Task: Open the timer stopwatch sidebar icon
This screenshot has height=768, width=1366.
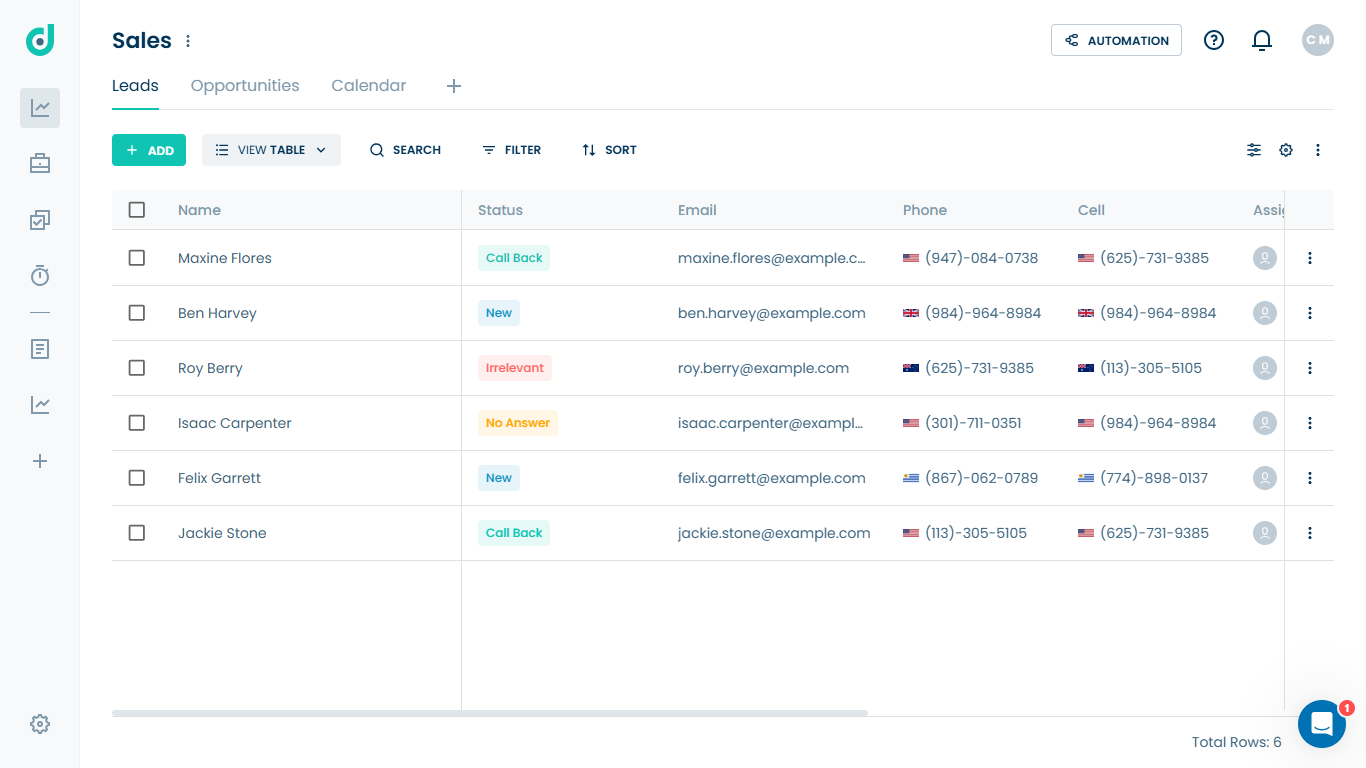Action: pos(40,276)
